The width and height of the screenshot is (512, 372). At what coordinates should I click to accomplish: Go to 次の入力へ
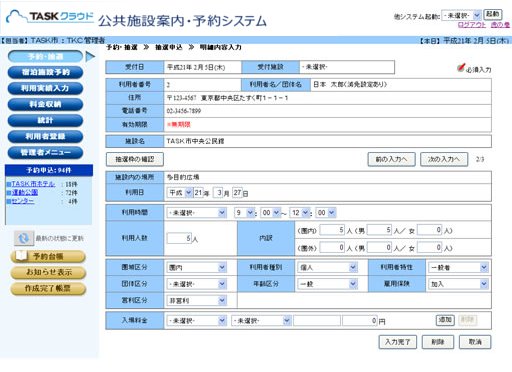444,159
